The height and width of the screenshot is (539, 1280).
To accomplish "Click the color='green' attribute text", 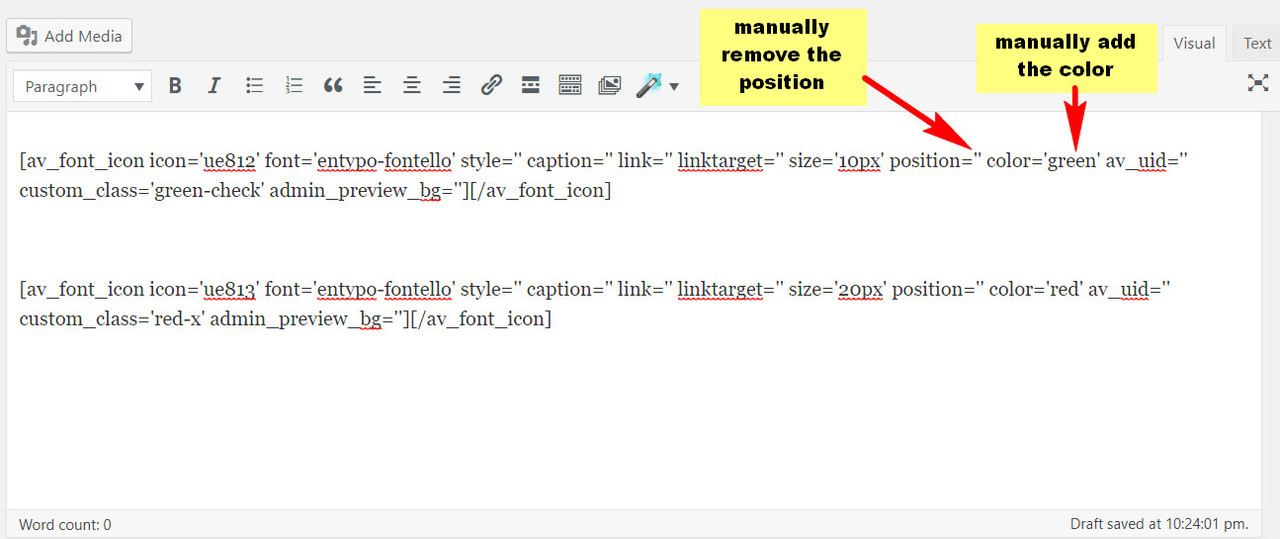I will coord(1043,160).
